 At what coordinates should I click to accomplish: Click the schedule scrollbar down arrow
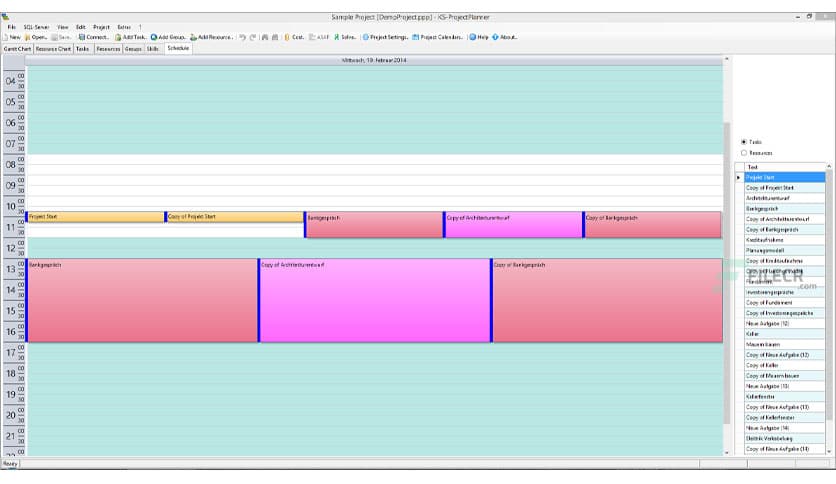click(727, 453)
